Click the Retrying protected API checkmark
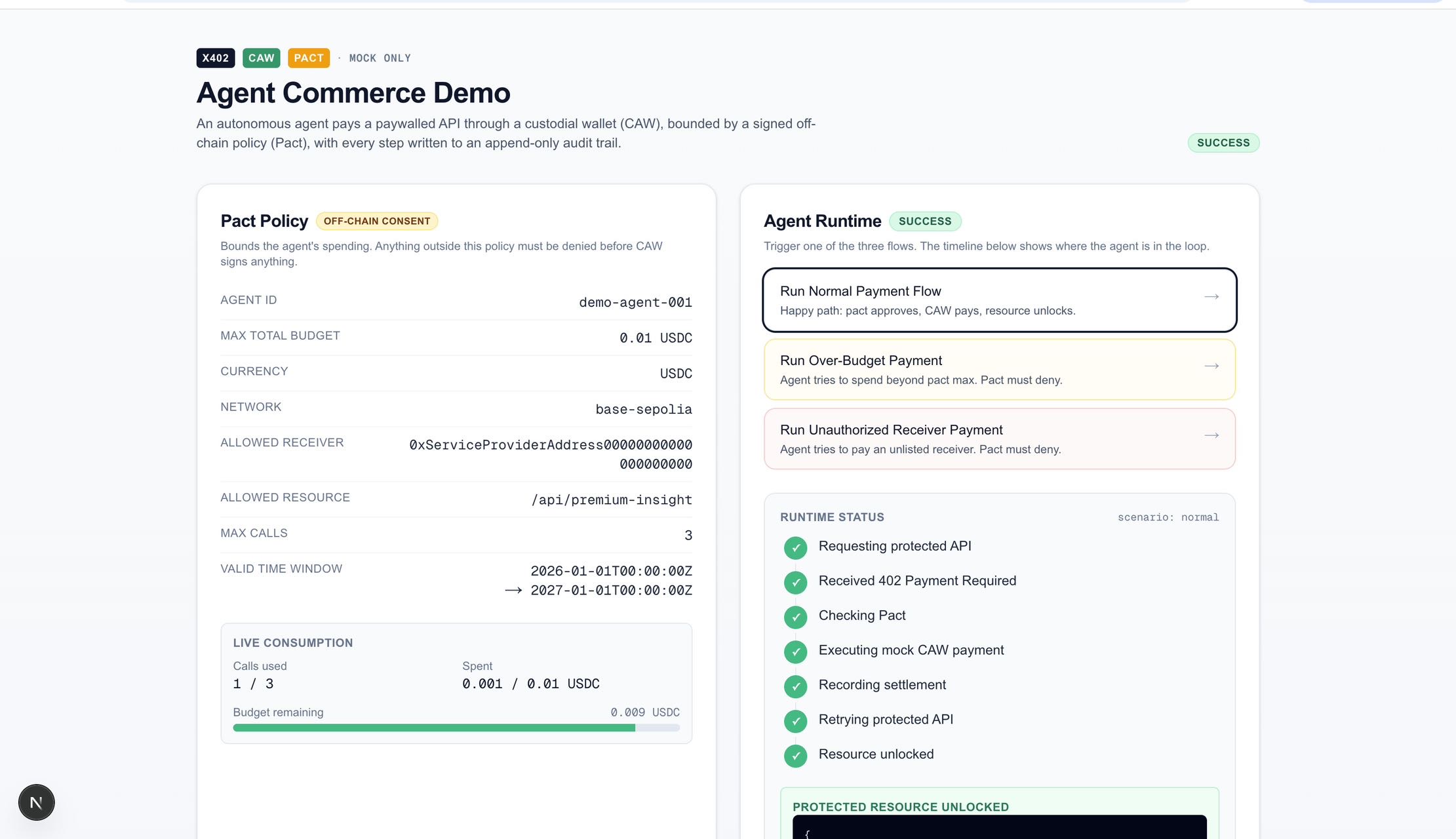 [796, 721]
